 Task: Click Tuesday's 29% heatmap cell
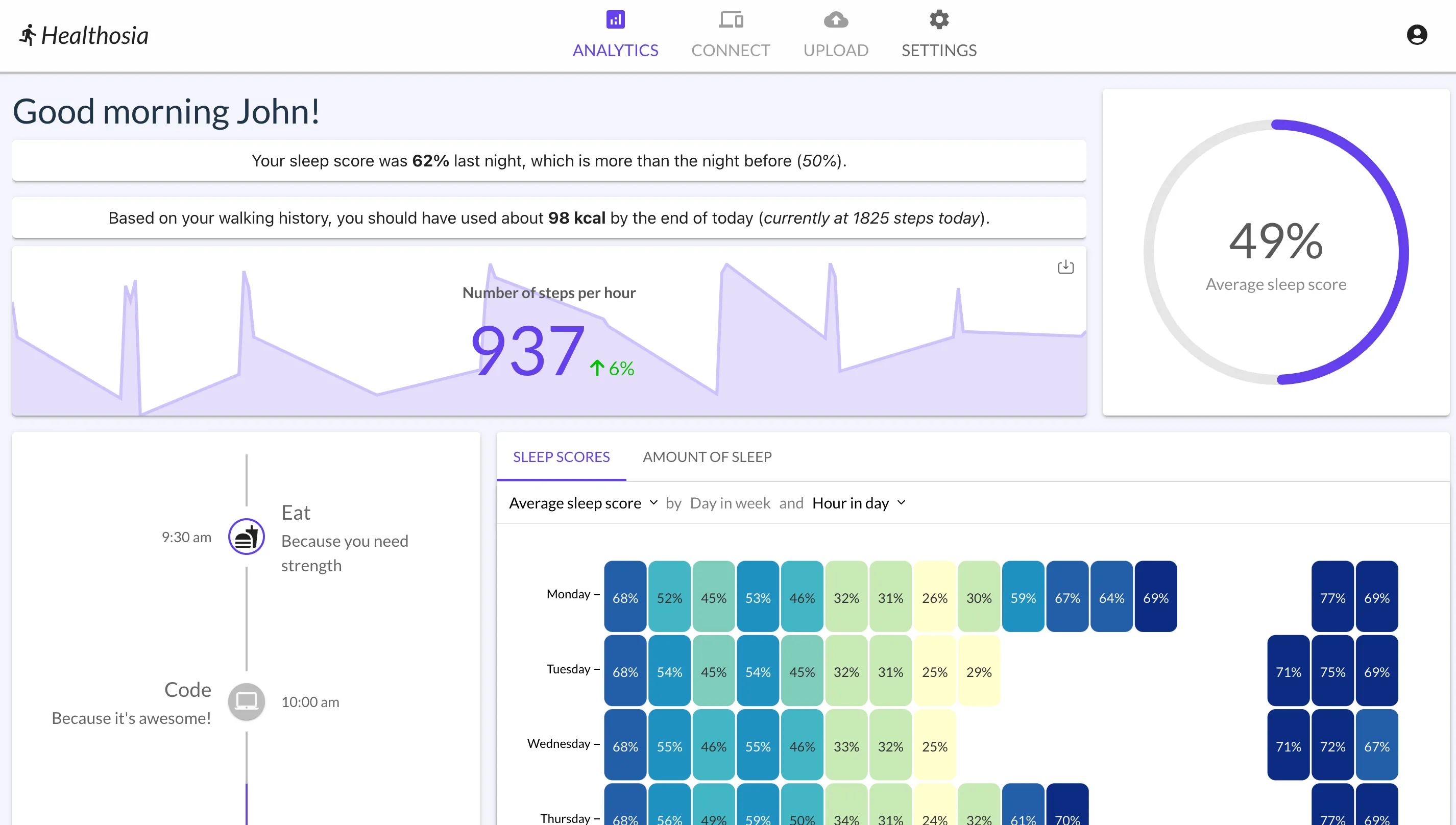coord(979,671)
